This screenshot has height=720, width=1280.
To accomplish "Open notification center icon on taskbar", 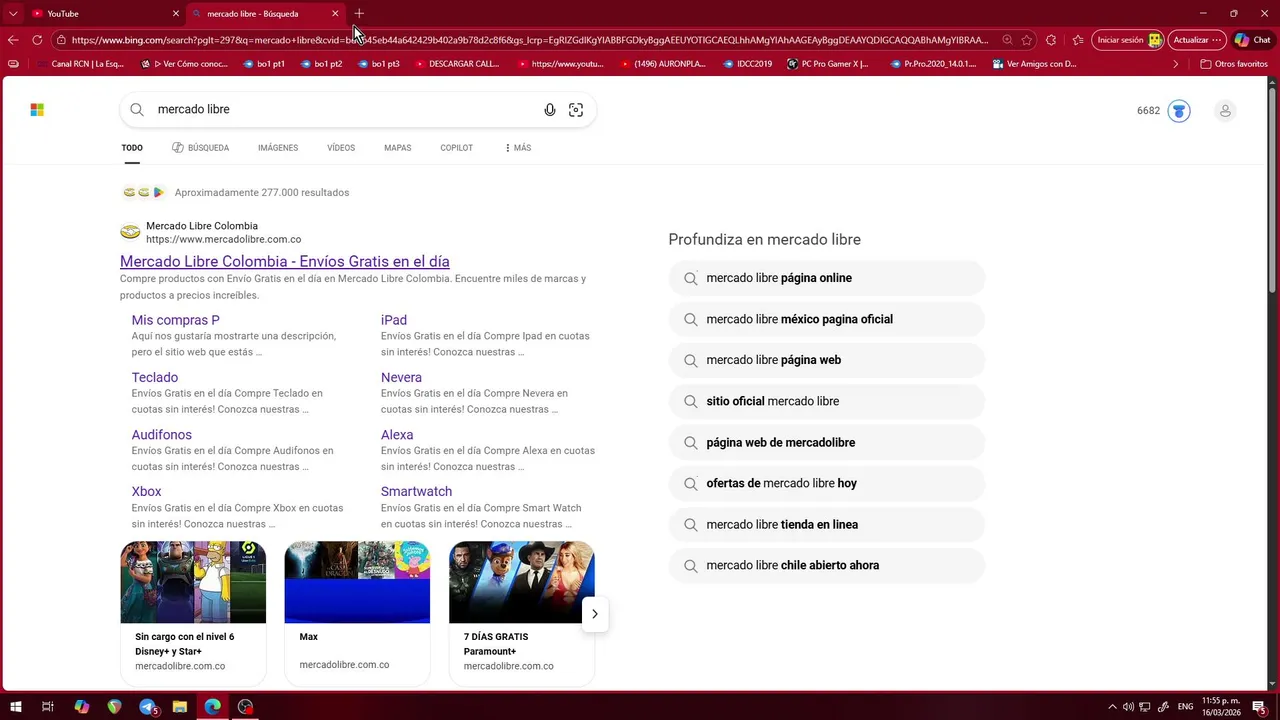I will click(x=1260, y=707).
